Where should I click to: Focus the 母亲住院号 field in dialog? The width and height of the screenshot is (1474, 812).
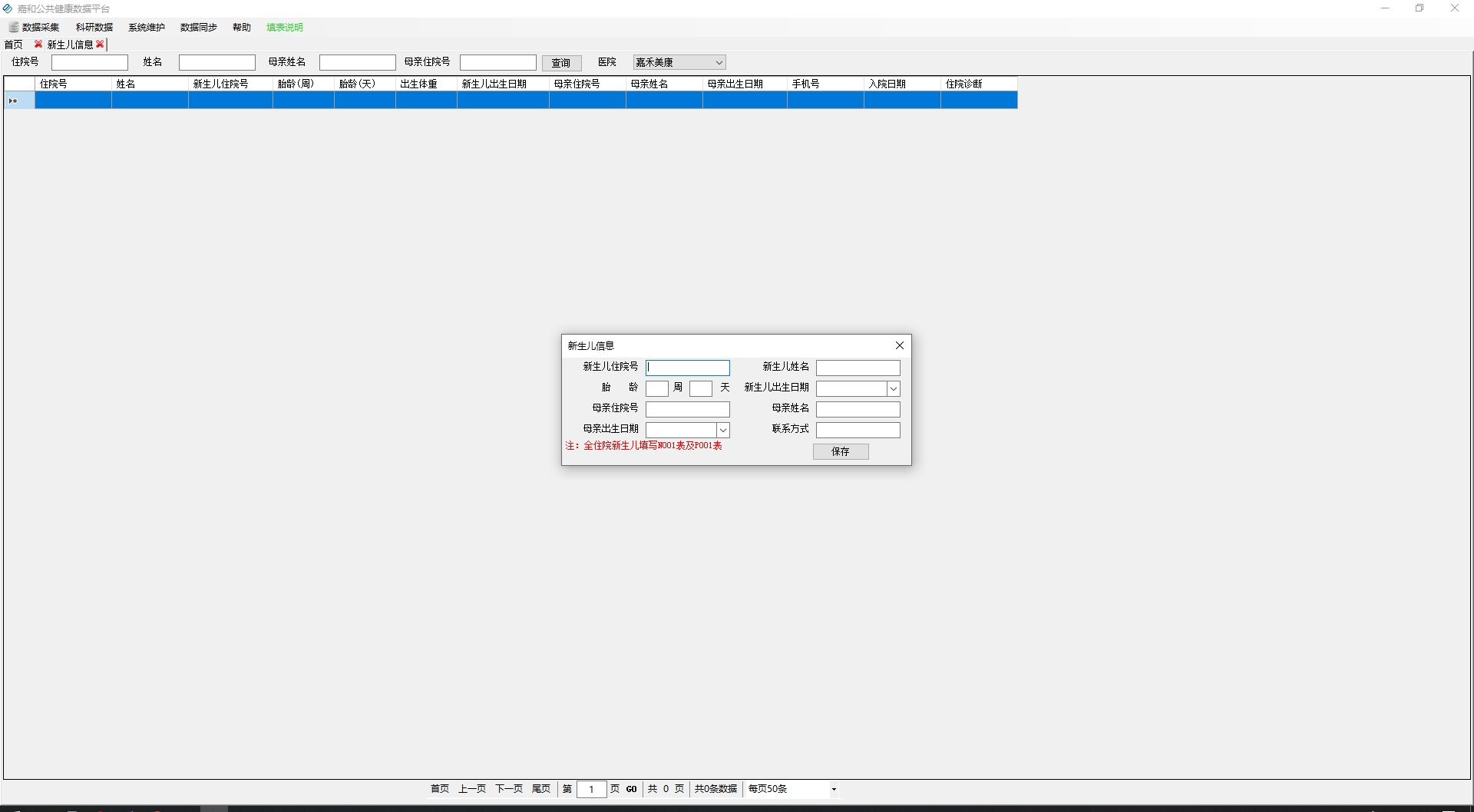(687, 409)
